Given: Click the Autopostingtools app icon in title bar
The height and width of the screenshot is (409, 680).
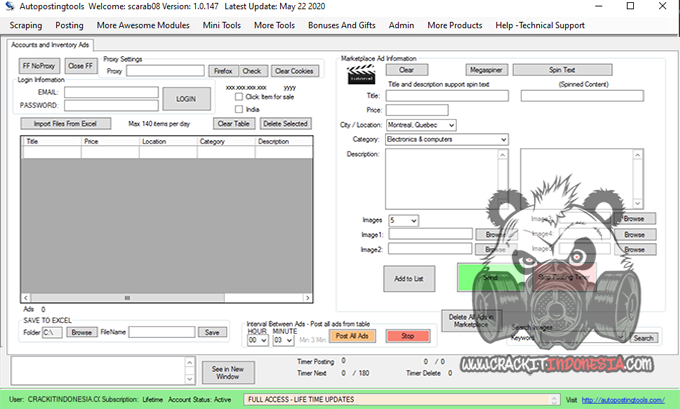Looking at the screenshot, I should [10, 6].
